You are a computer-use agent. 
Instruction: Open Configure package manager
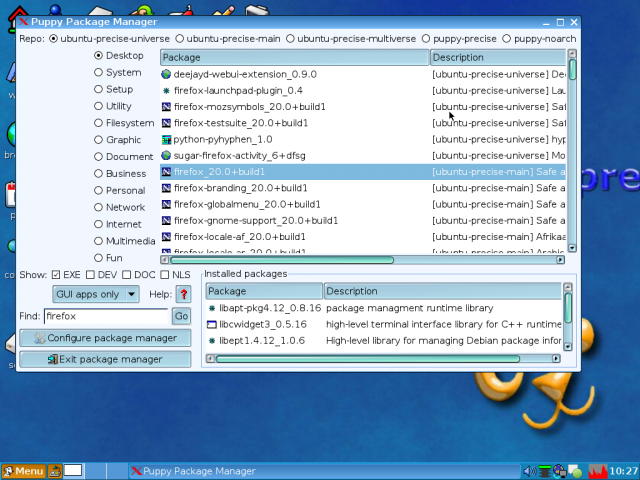[105, 338]
